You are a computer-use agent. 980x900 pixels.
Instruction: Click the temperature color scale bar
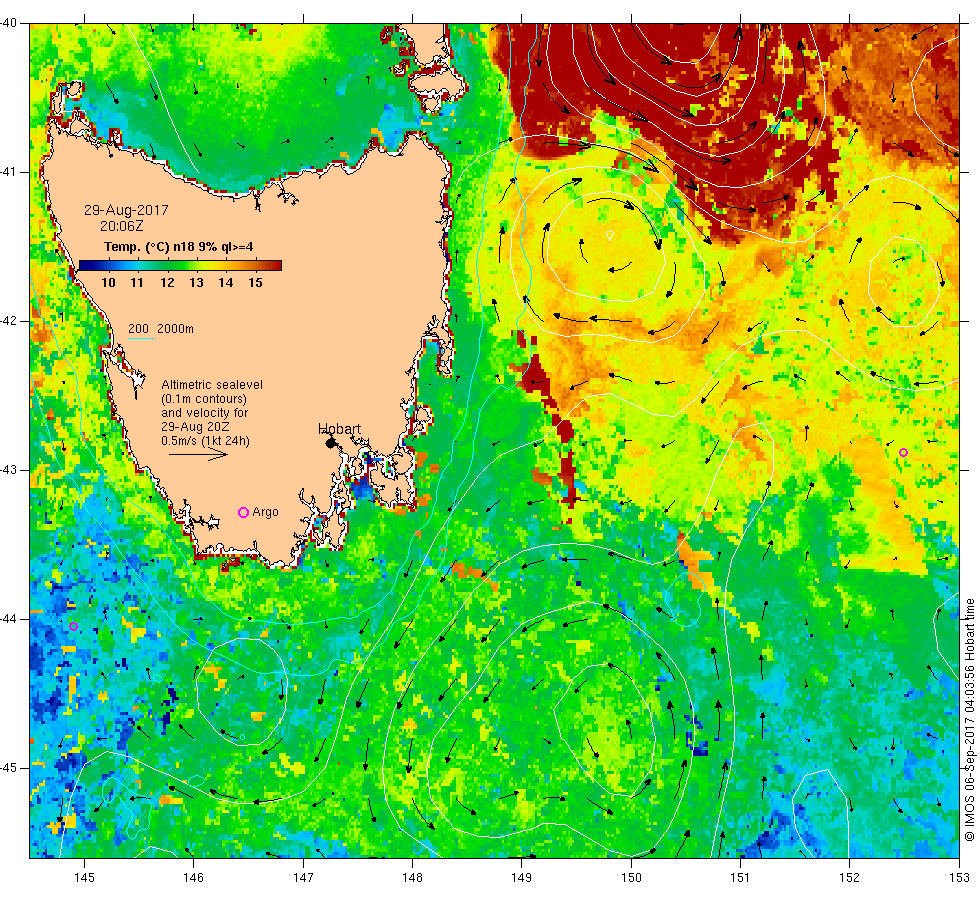[180, 266]
